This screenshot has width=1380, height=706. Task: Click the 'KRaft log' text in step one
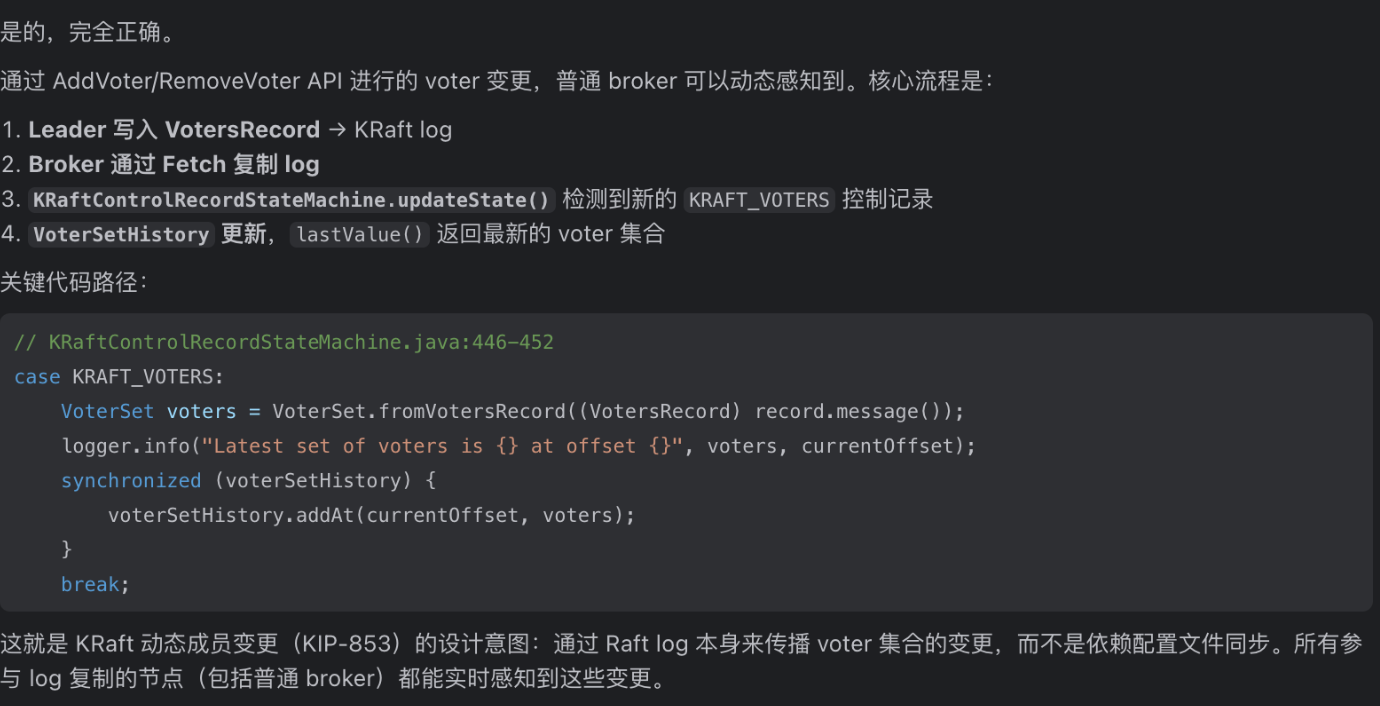tap(403, 130)
